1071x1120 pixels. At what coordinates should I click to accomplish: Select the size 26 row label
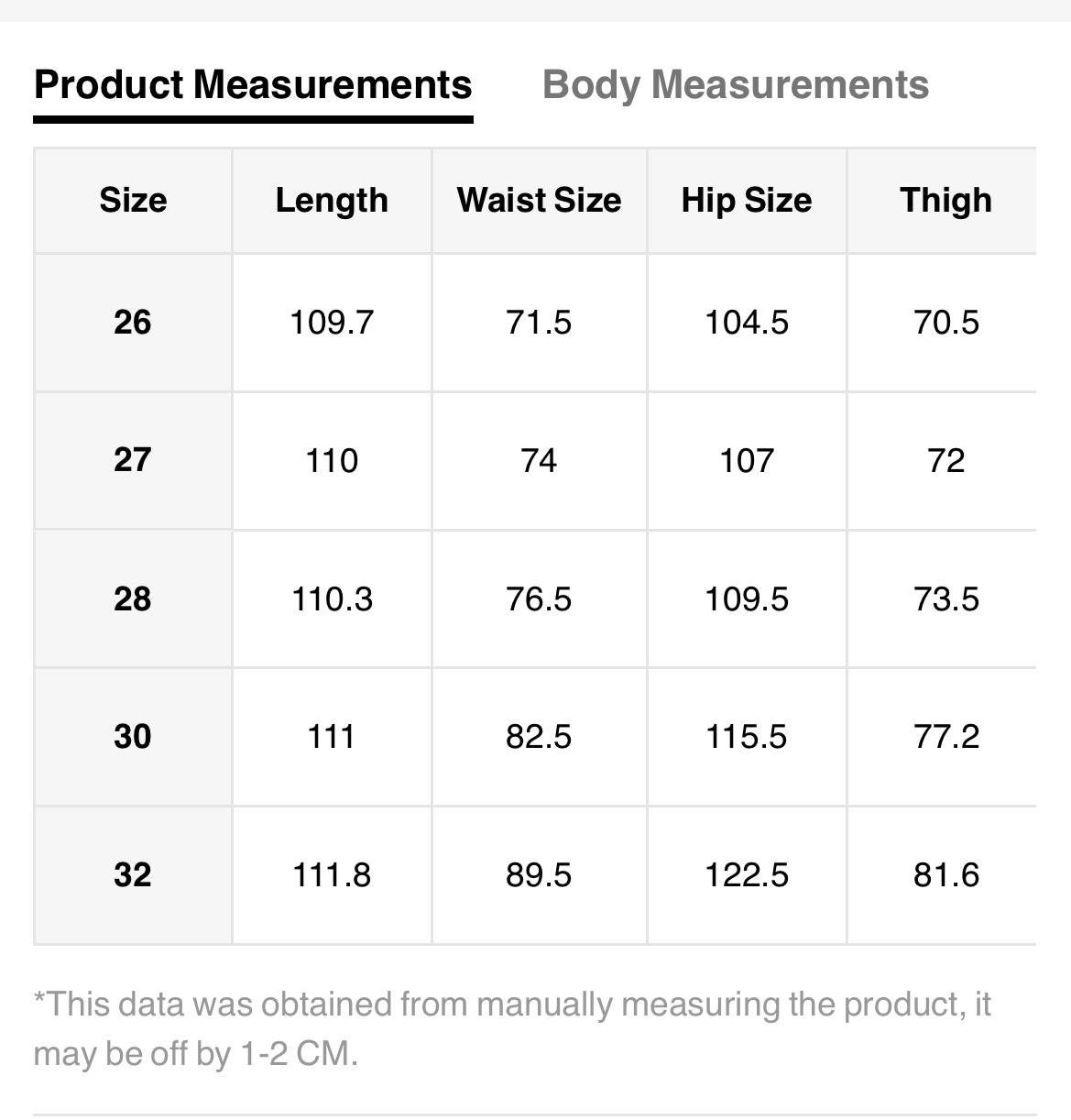pyautogui.click(x=133, y=323)
